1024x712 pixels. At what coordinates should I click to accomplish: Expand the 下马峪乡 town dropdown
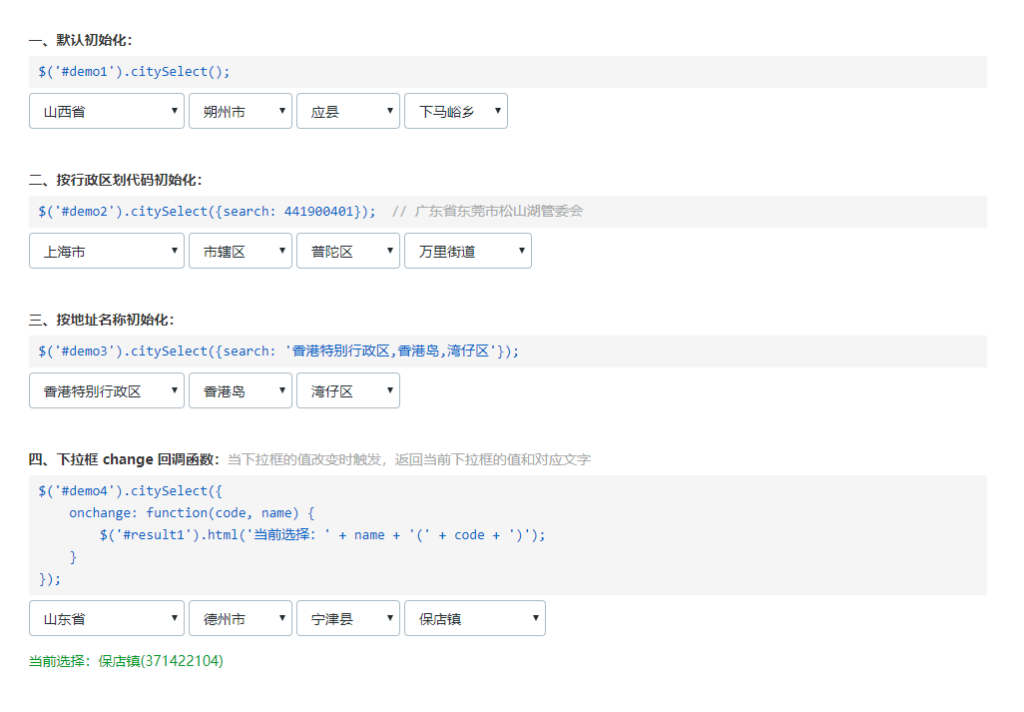455,111
